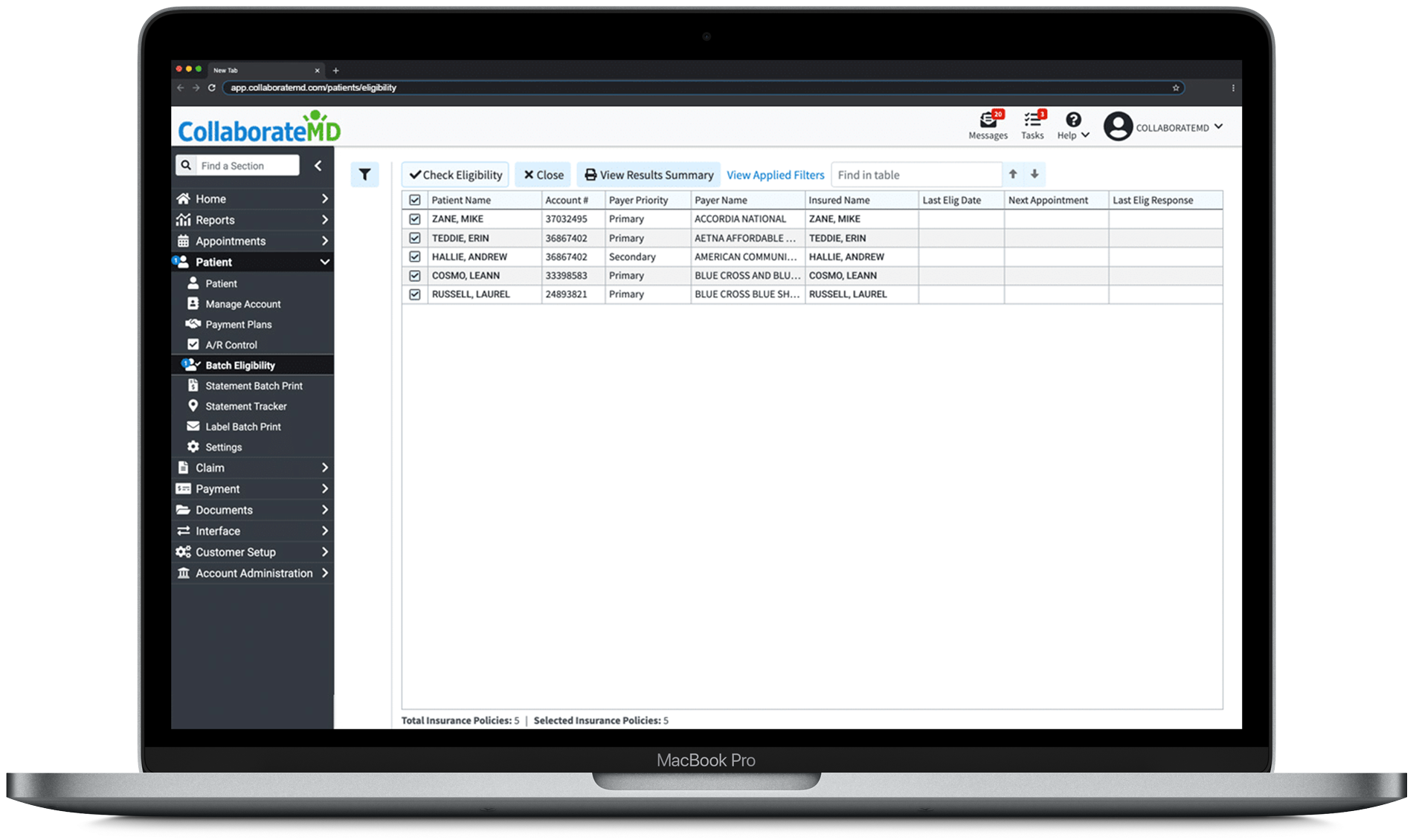This screenshot has width=1413, height=840.
Task: Deselect the RUSSELL, LAUREL row checkbox
Action: click(414, 294)
